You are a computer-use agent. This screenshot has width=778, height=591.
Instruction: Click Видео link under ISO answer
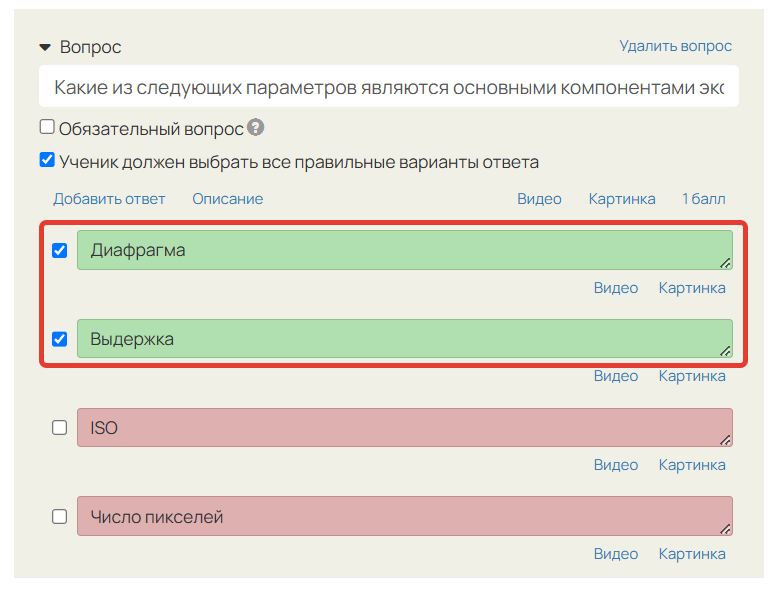[616, 465]
